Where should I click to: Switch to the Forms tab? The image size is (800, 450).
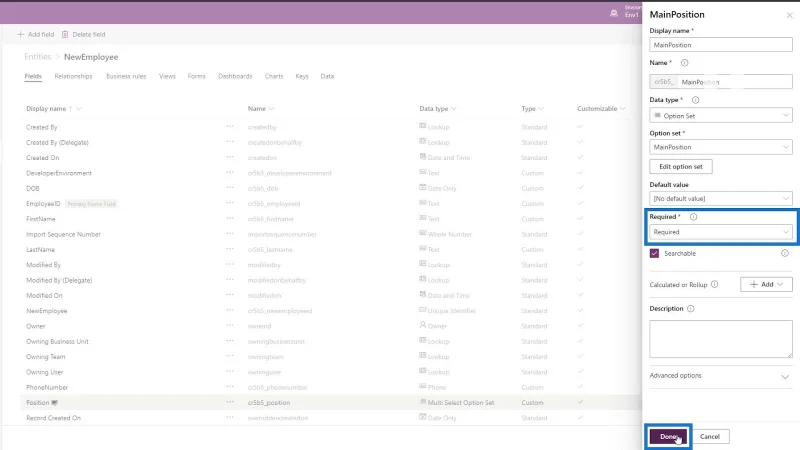(196, 76)
